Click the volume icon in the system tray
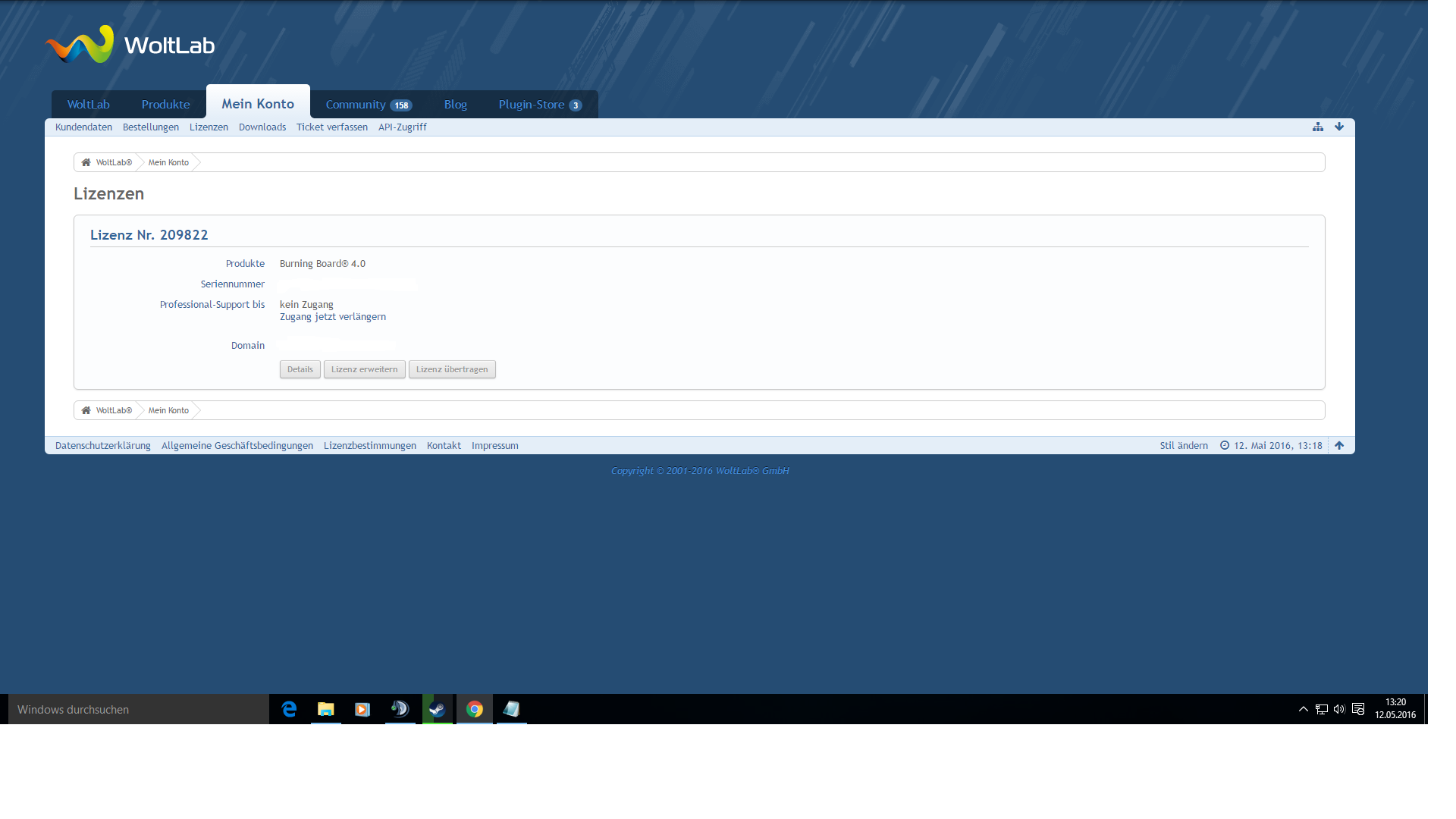The height and width of the screenshot is (819, 1456). click(x=1339, y=709)
